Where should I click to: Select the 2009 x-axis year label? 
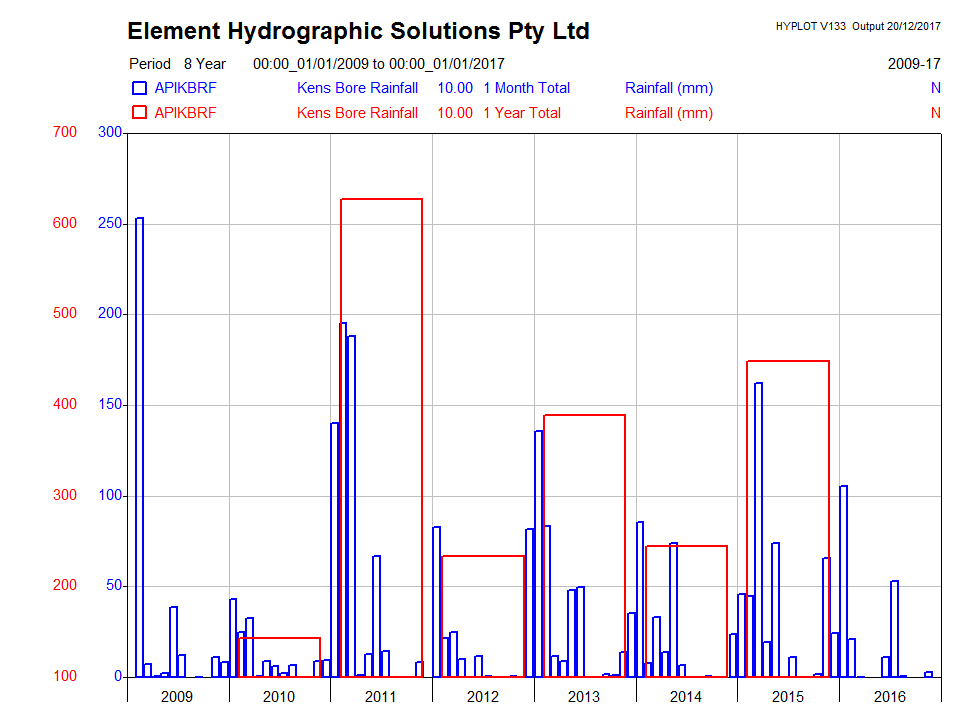tap(177, 696)
